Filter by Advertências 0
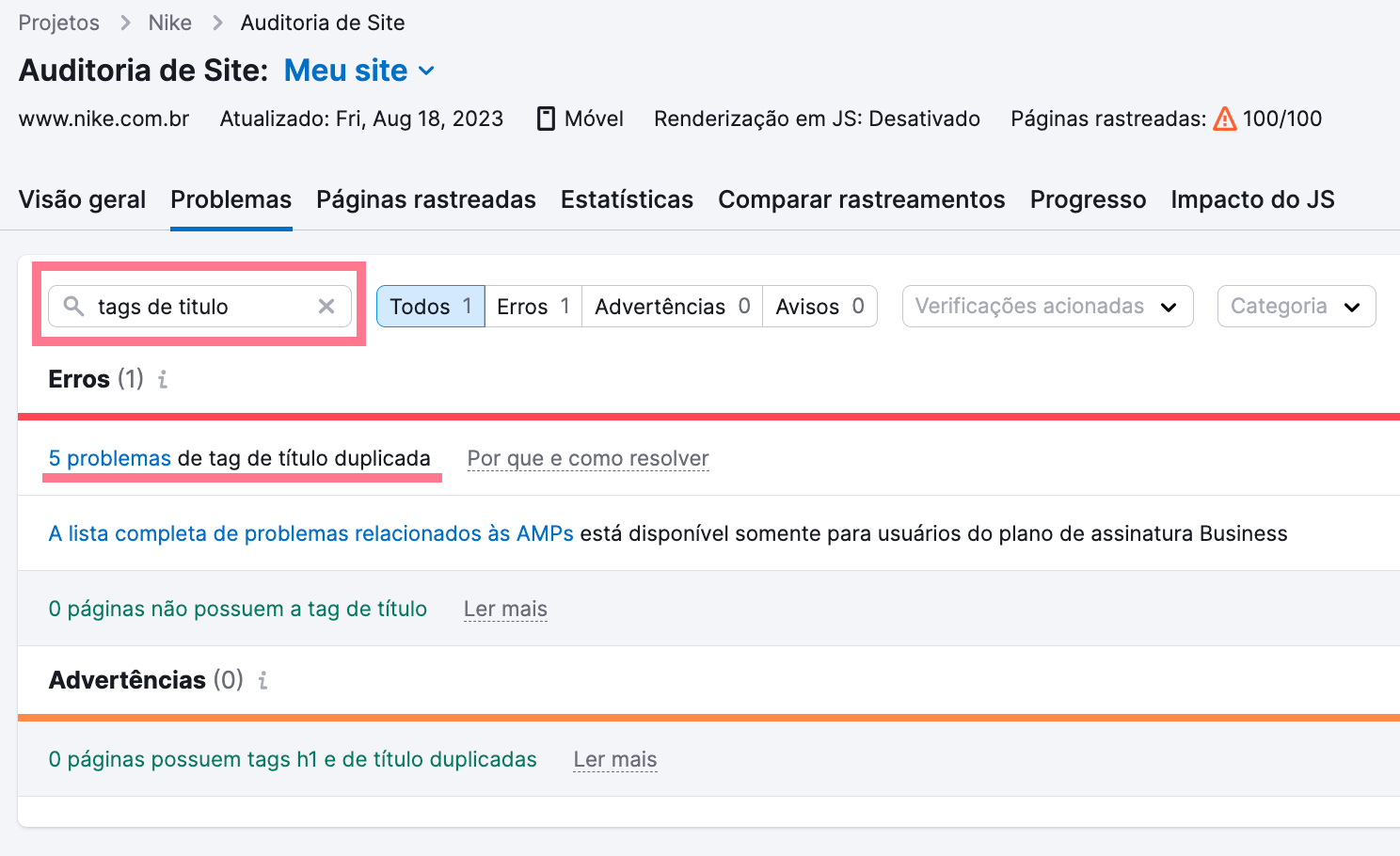The height and width of the screenshot is (856, 1400). [672, 307]
